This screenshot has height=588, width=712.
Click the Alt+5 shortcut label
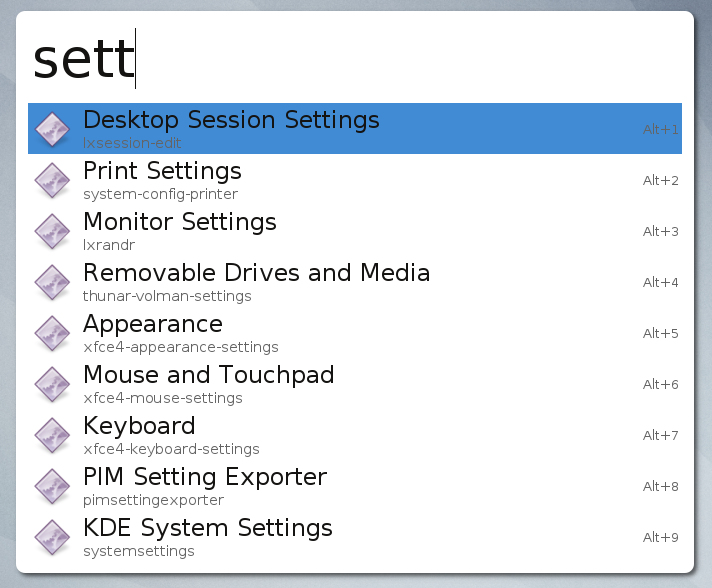pos(660,334)
